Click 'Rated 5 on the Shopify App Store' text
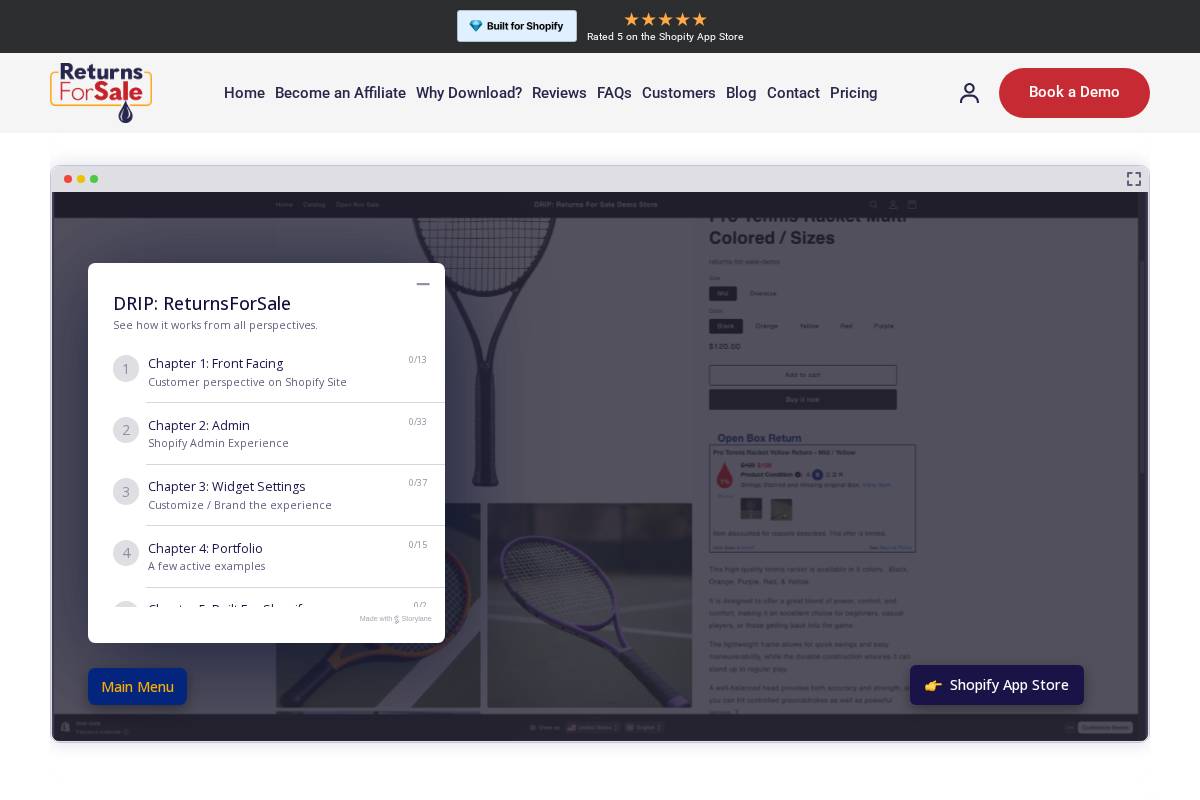This screenshot has width=1200, height=800. tap(665, 37)
